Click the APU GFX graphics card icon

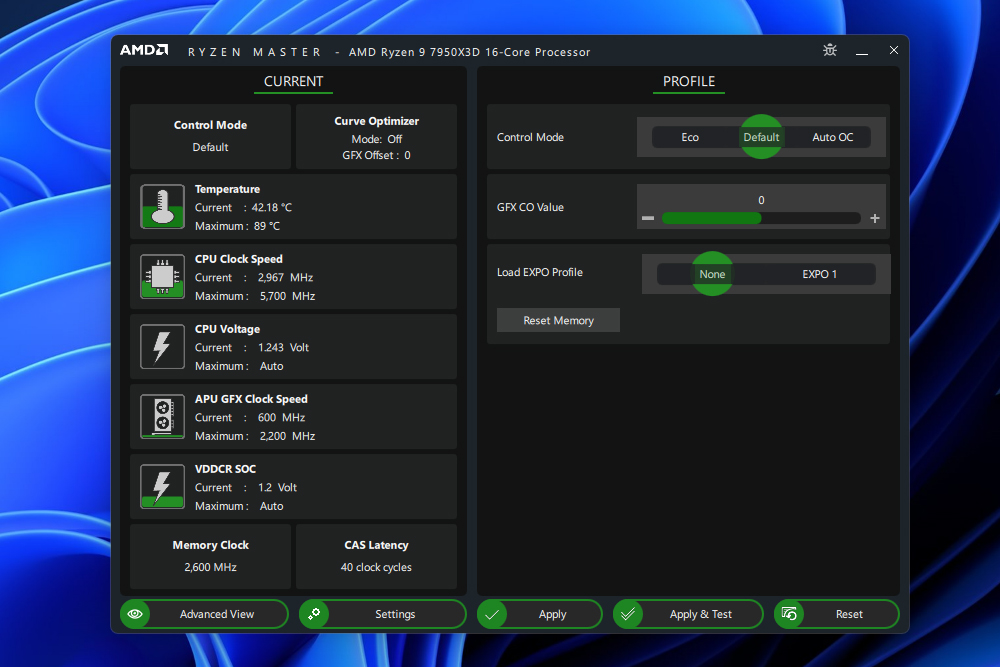click(x=162, y=417)
